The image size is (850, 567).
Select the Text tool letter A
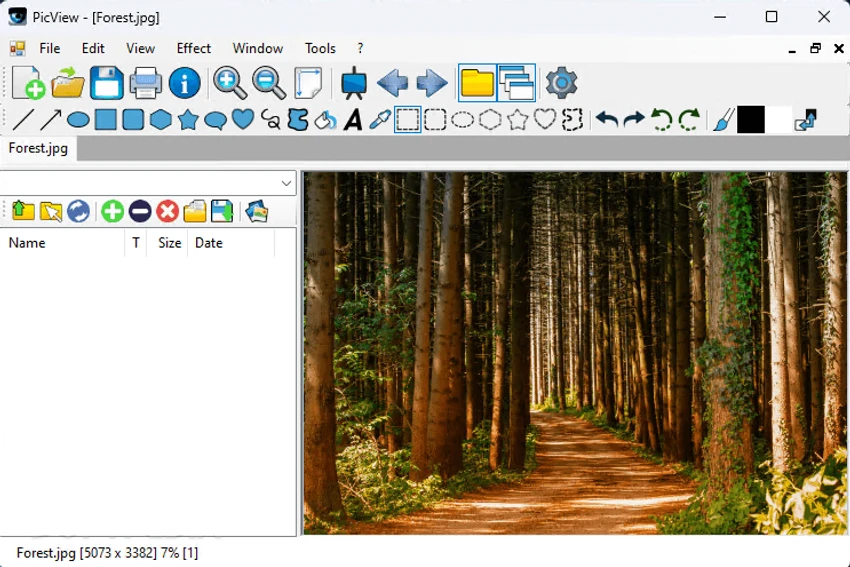pyautogui.click(x=353, y=120)
